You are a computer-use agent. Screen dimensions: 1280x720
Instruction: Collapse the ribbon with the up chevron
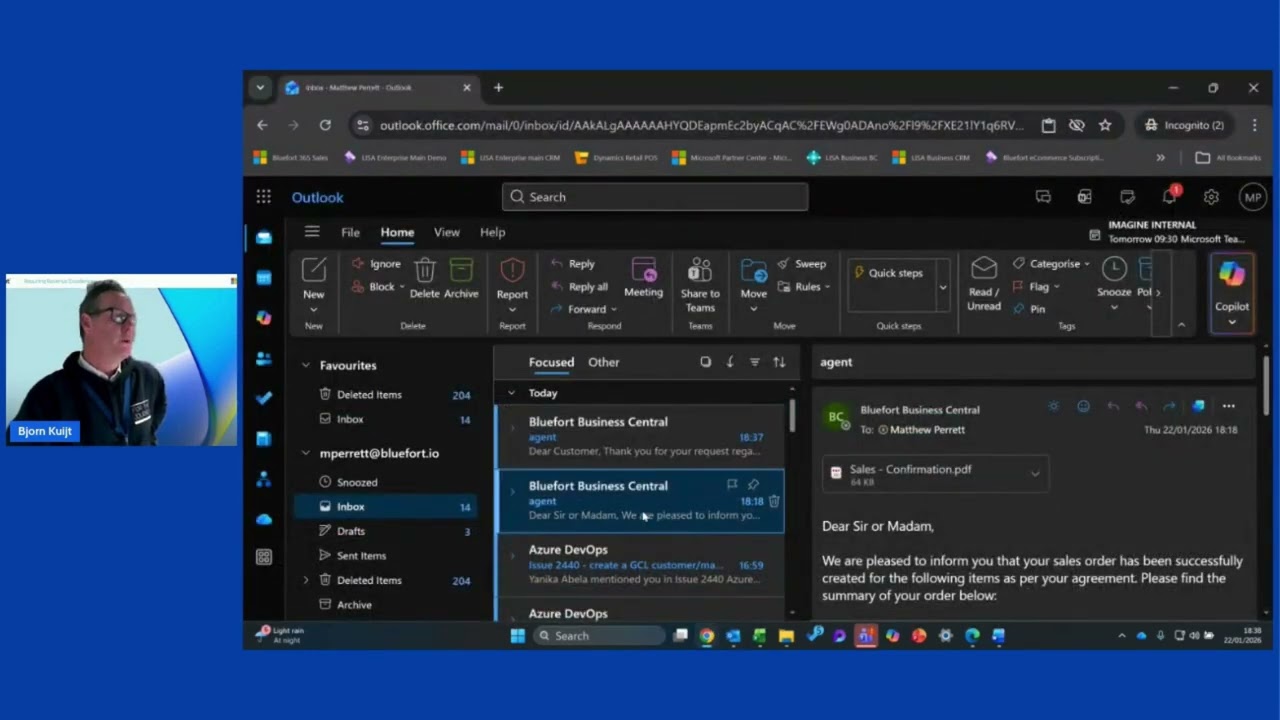[x=1181, y=325]
